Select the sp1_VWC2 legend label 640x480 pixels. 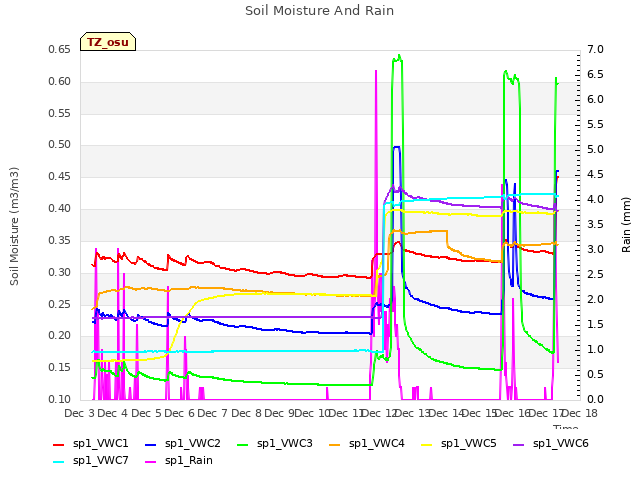point(193,443)
